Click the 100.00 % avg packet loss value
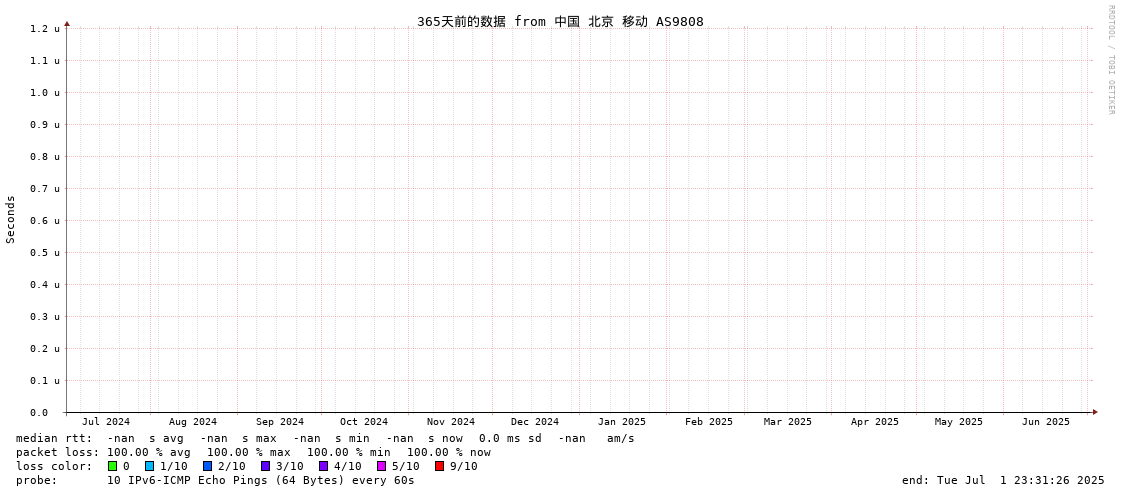 coord(149,452)
